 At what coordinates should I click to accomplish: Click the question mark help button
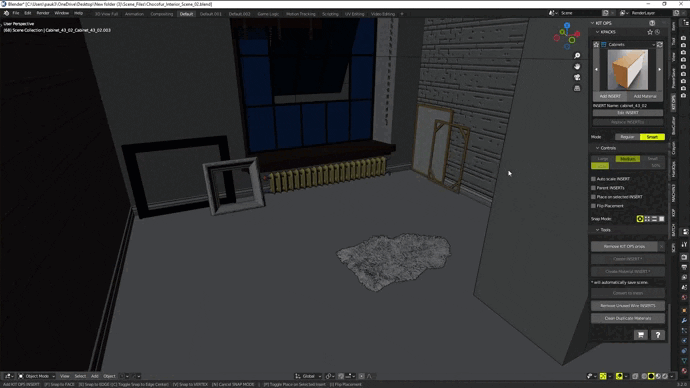(x=657, y=335)
